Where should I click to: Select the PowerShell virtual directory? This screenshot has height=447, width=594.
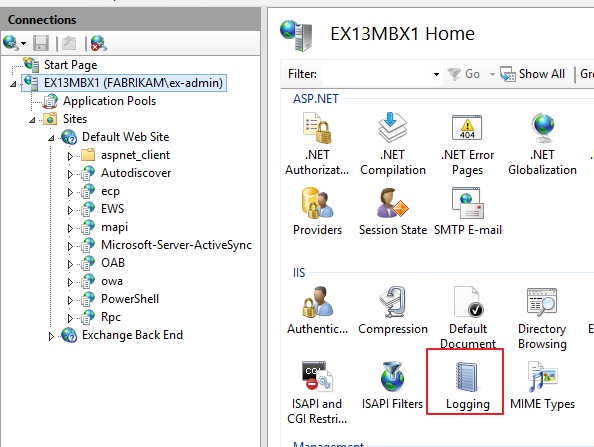[x=130, y=299]
